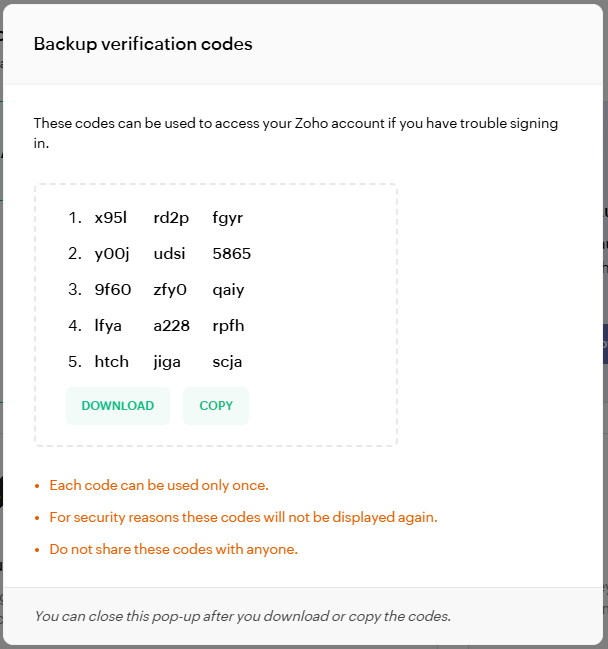Click the numeric code segment '5865'
The height and width of the screenshot is (649, 608).
232,254
